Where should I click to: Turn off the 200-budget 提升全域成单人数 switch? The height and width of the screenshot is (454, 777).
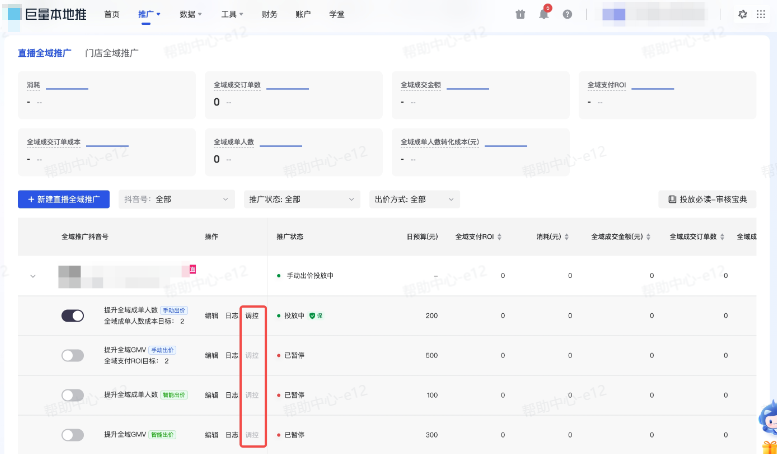pyautogui.click(x=73, y=316)
